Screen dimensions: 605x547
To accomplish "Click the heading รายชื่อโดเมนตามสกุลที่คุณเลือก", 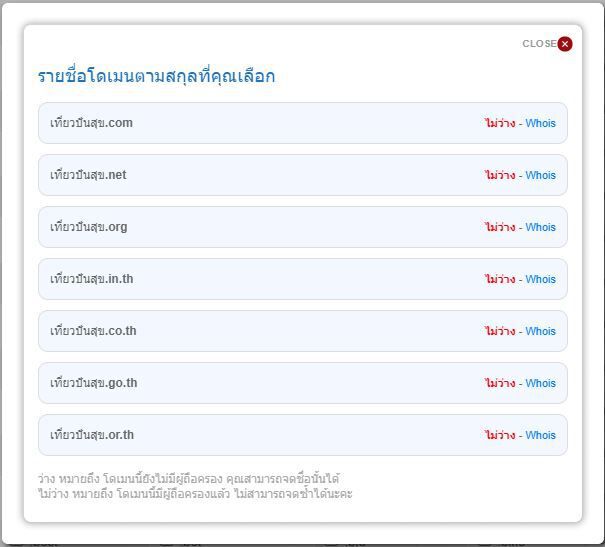I will (156, 76).
